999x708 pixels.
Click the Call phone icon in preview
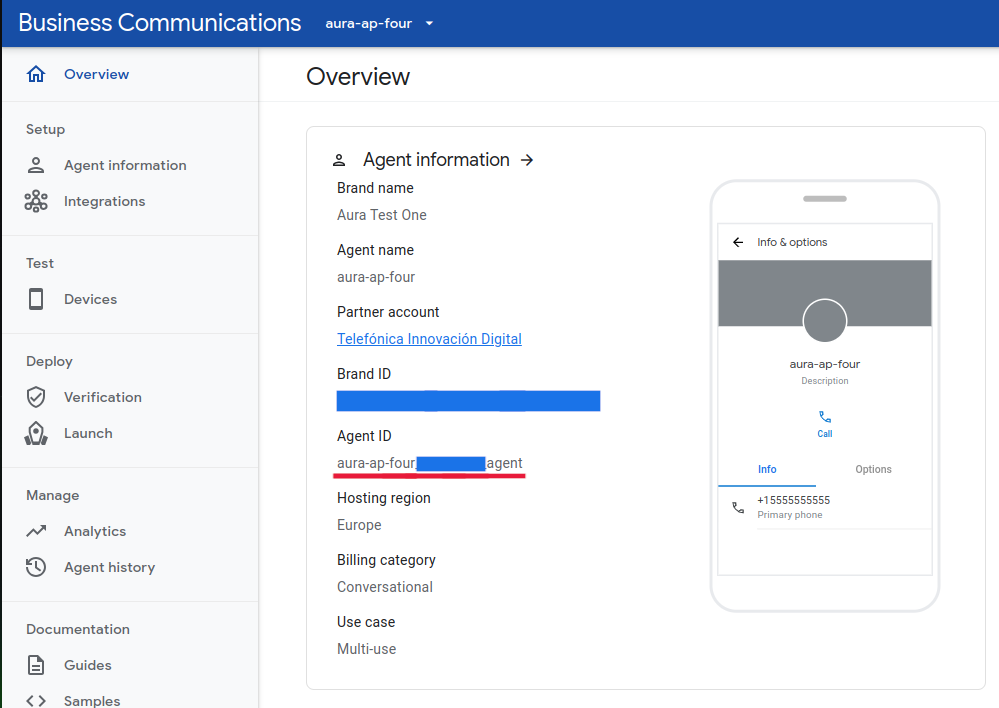pos(824,417)
